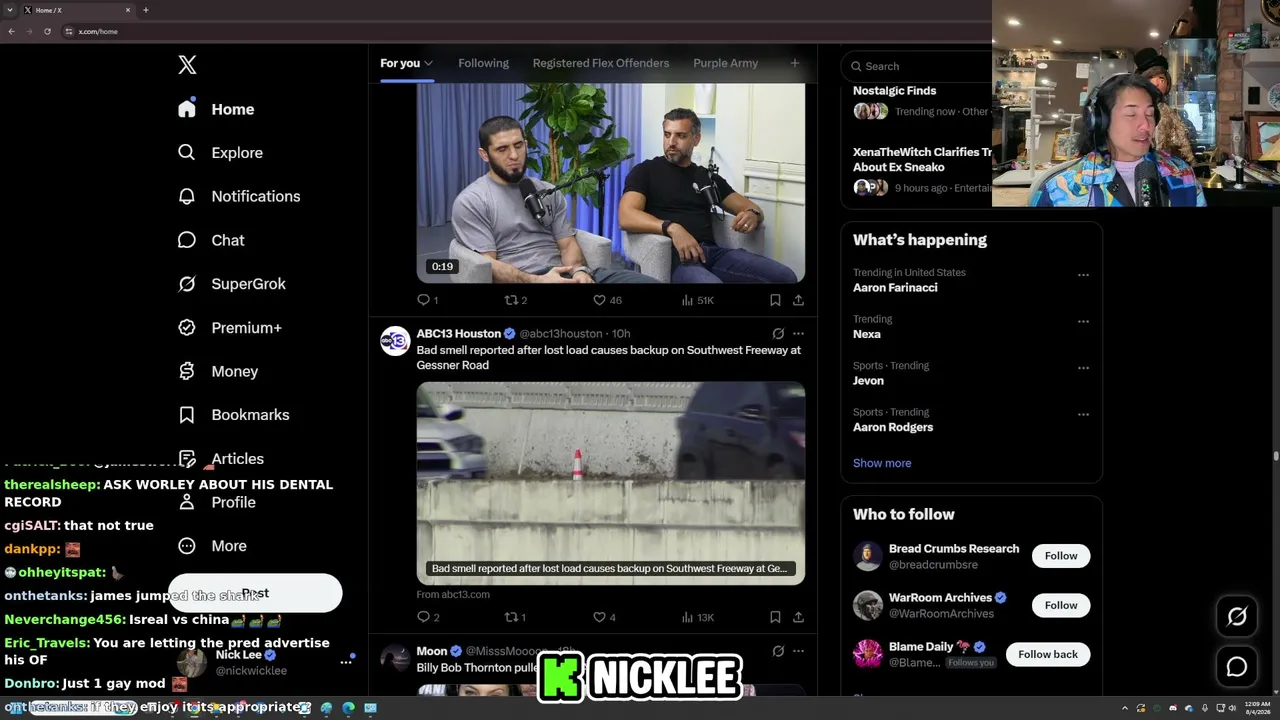Open Moon's profile avatar
Viewport: 1280px width, 720px height.
coord(395,658)
